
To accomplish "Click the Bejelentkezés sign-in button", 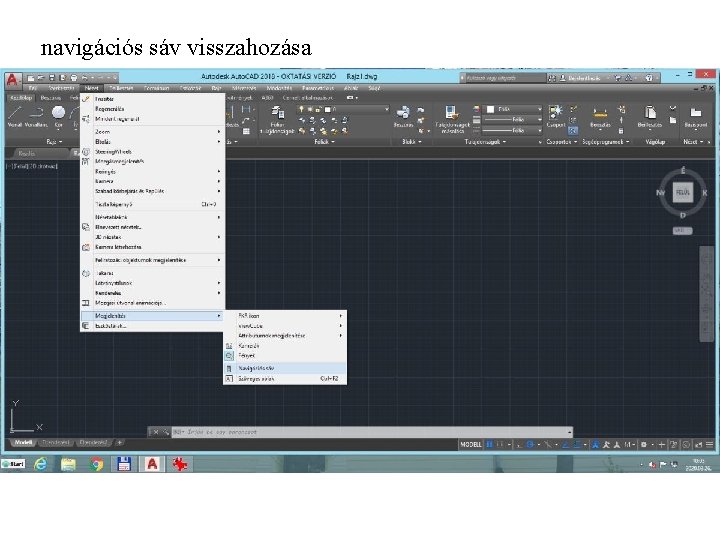I will (580, 78).
